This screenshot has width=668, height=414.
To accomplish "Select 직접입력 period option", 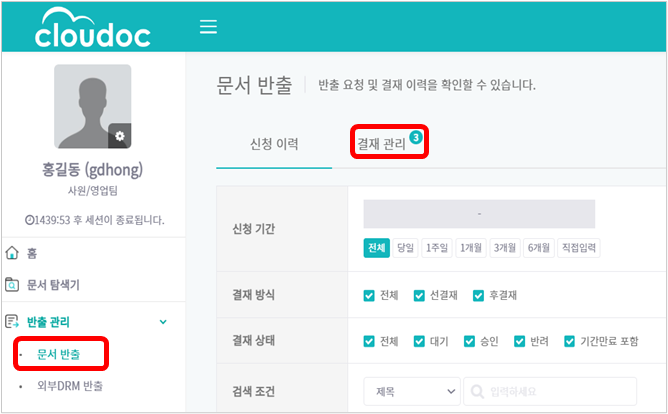I will (579, 248).
